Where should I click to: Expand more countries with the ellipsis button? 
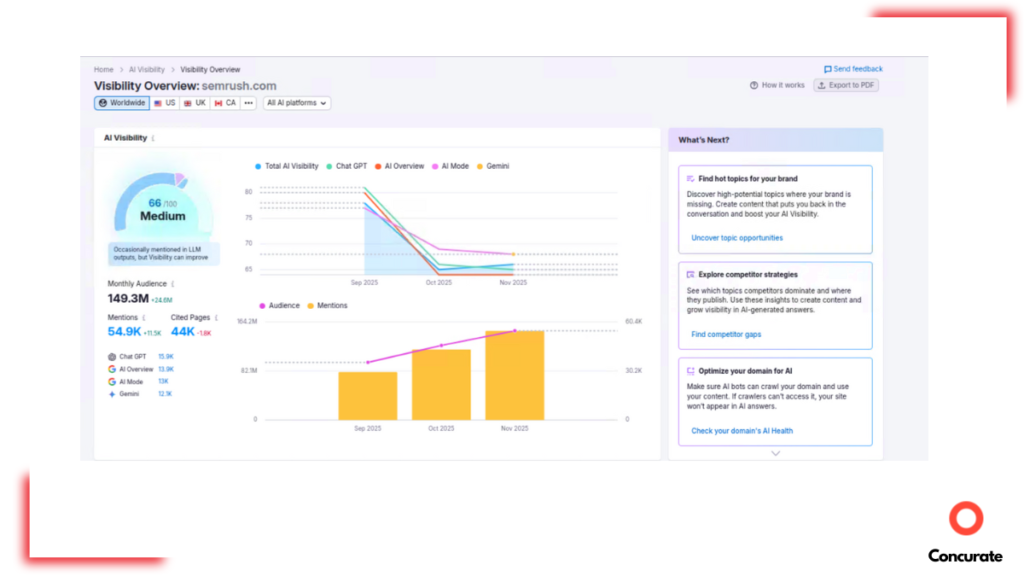pos(250,103)
